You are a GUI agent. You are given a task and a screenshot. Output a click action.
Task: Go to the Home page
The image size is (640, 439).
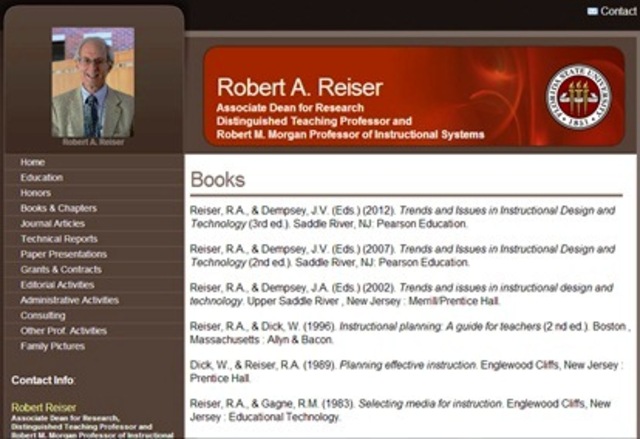tap(33, 162)
